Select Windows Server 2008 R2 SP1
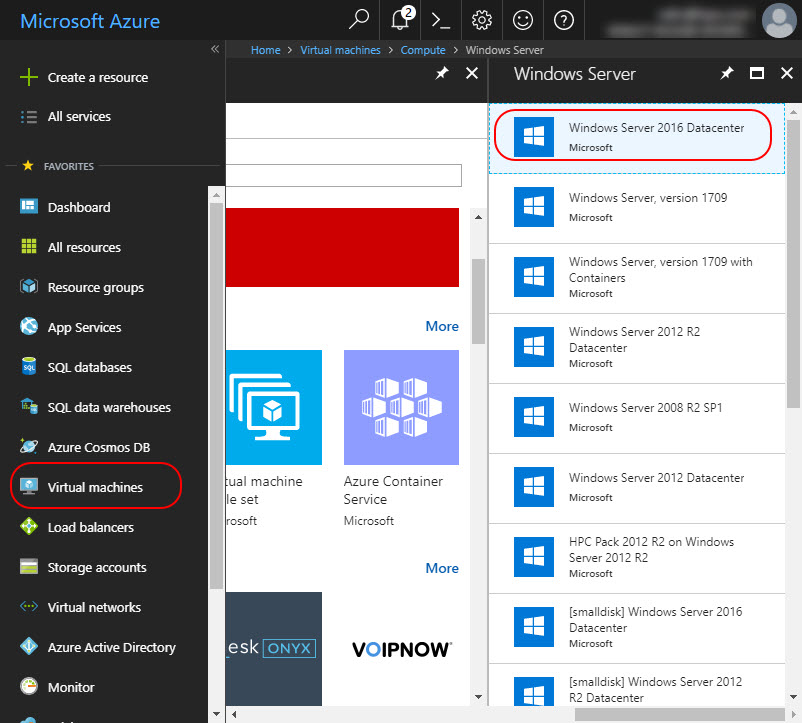Viewport: 802px width, 723px height. tap(637, 418)
